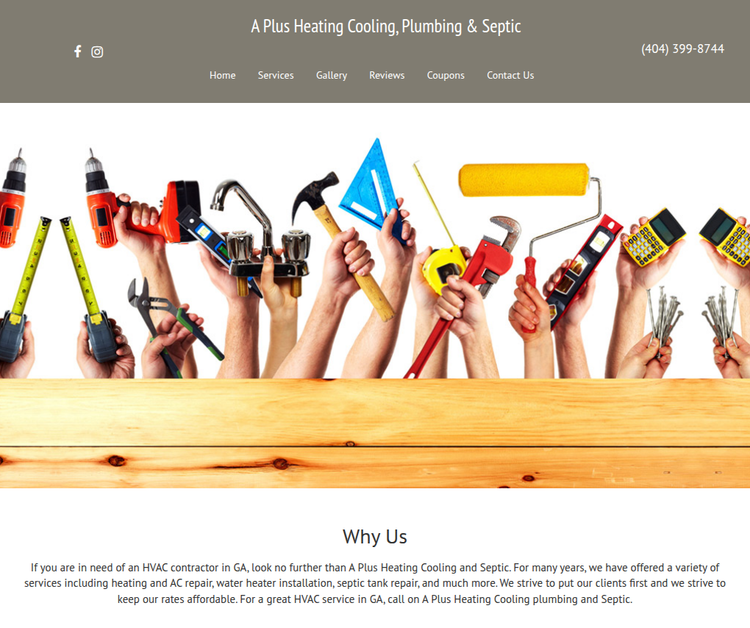Click the wooden plank in the banner
The image size is (750, 628).
point(375,433)
